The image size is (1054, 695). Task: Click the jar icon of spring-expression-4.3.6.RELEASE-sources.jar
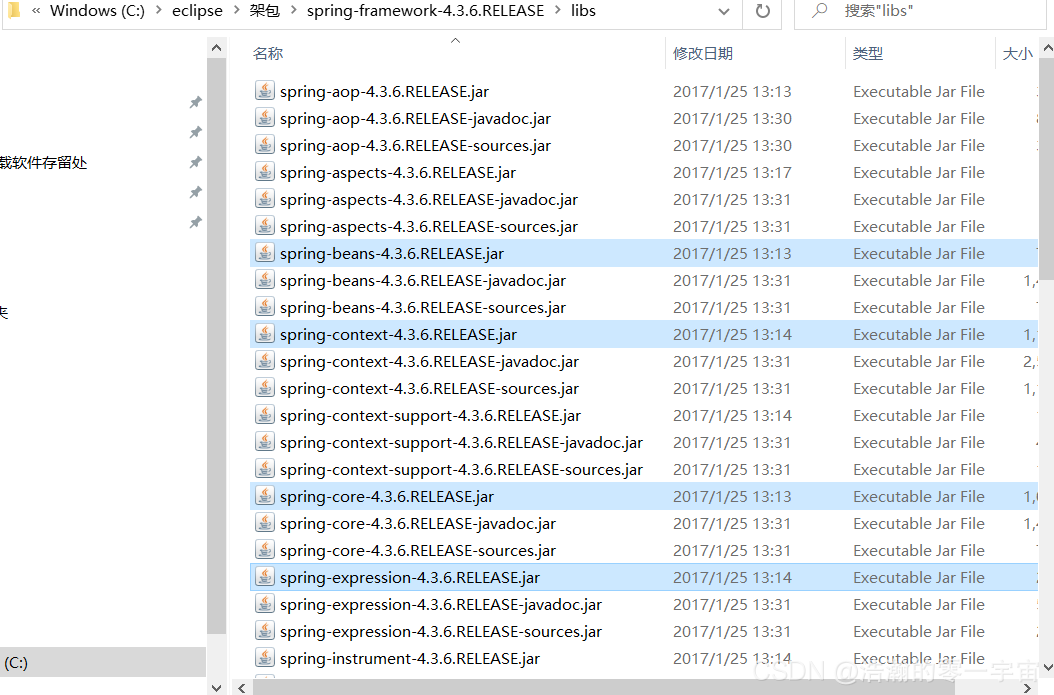265,630
